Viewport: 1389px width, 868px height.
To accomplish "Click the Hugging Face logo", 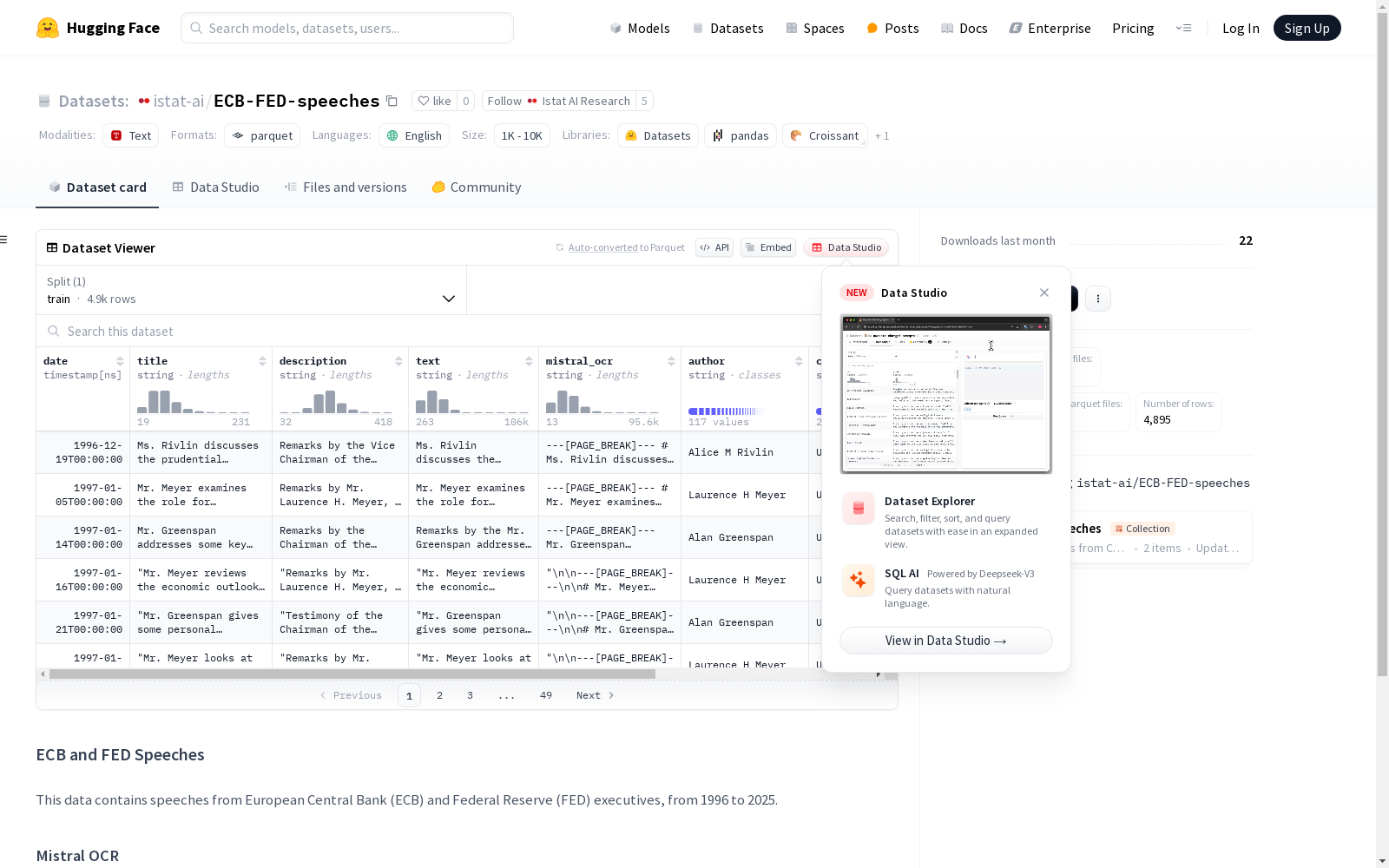I will 98,28.
